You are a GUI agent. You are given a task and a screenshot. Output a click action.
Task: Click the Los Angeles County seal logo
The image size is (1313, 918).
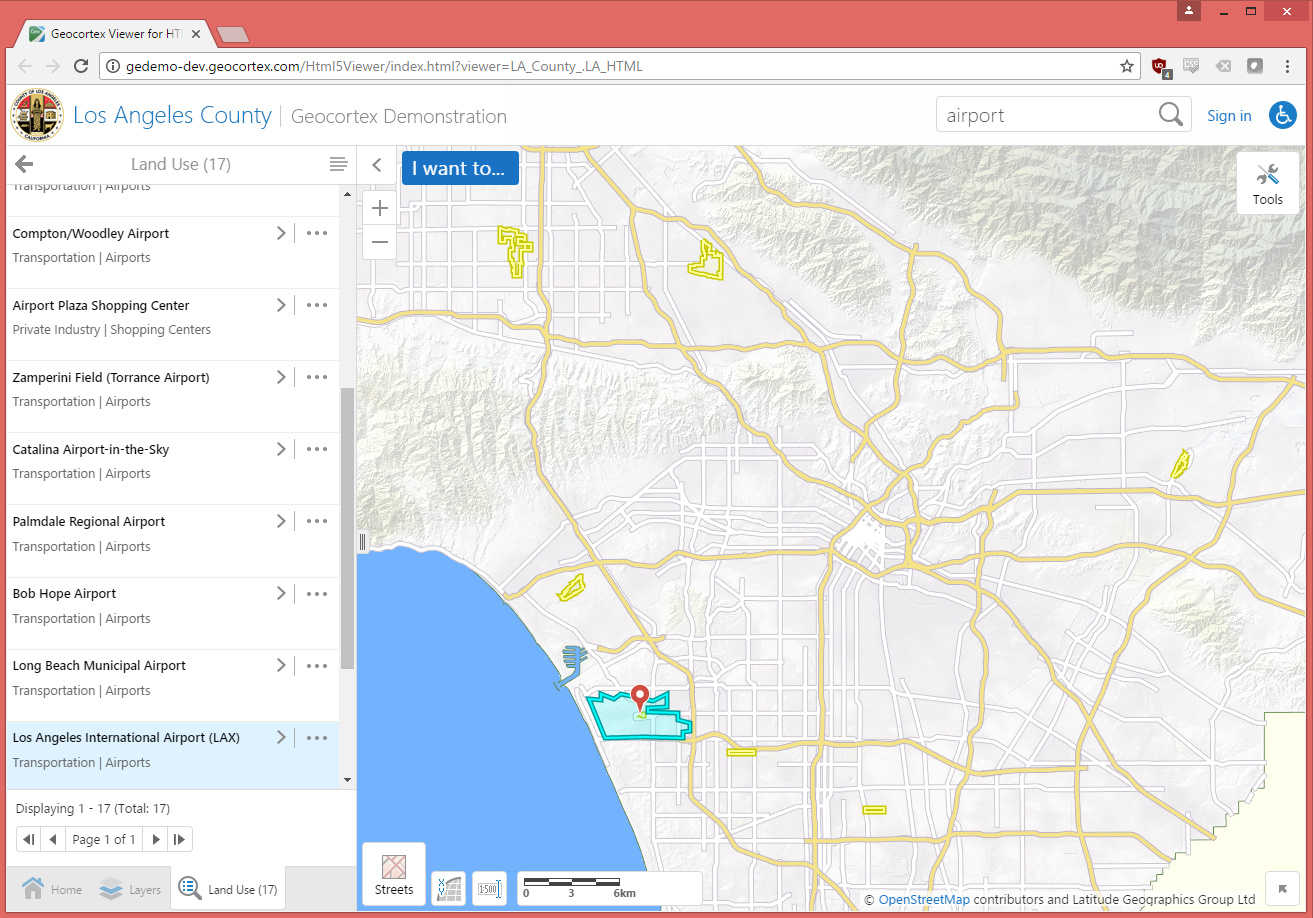[x=37, y=116]
